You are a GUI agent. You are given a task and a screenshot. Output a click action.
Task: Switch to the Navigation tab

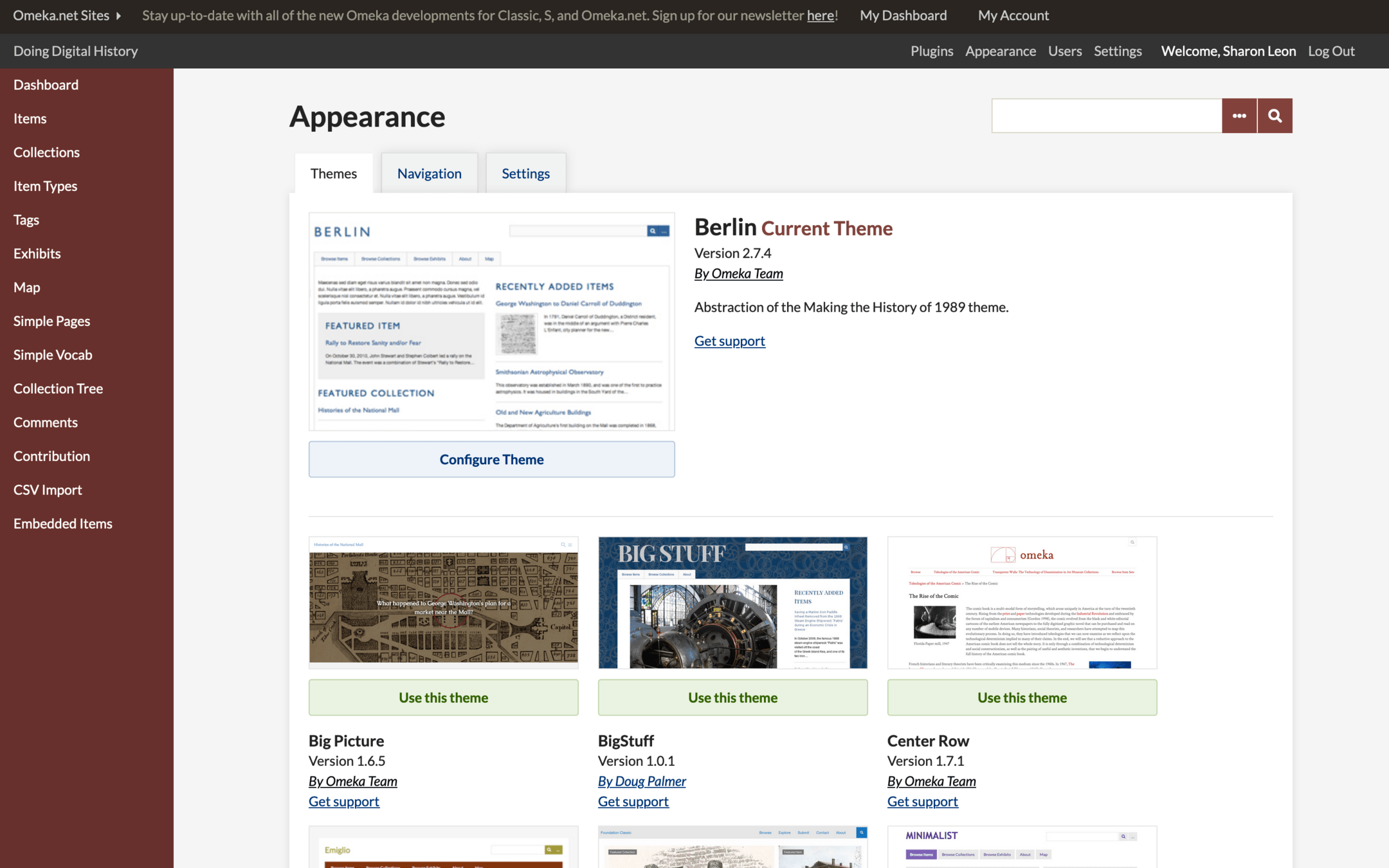click(429, 174)
